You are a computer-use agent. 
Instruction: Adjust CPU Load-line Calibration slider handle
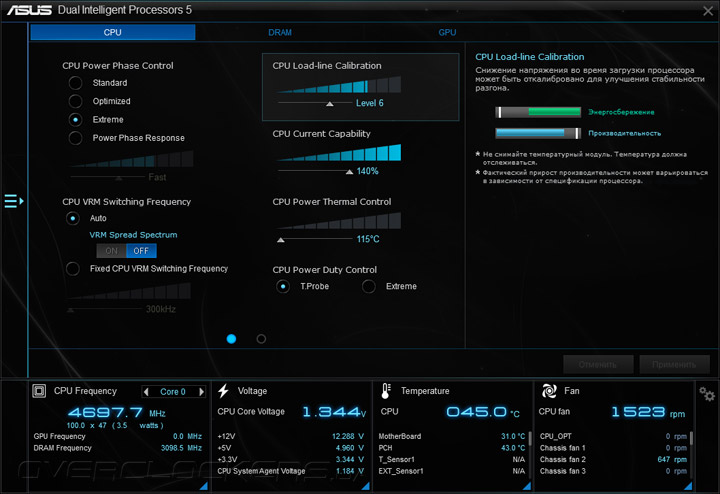pos(330,104)
